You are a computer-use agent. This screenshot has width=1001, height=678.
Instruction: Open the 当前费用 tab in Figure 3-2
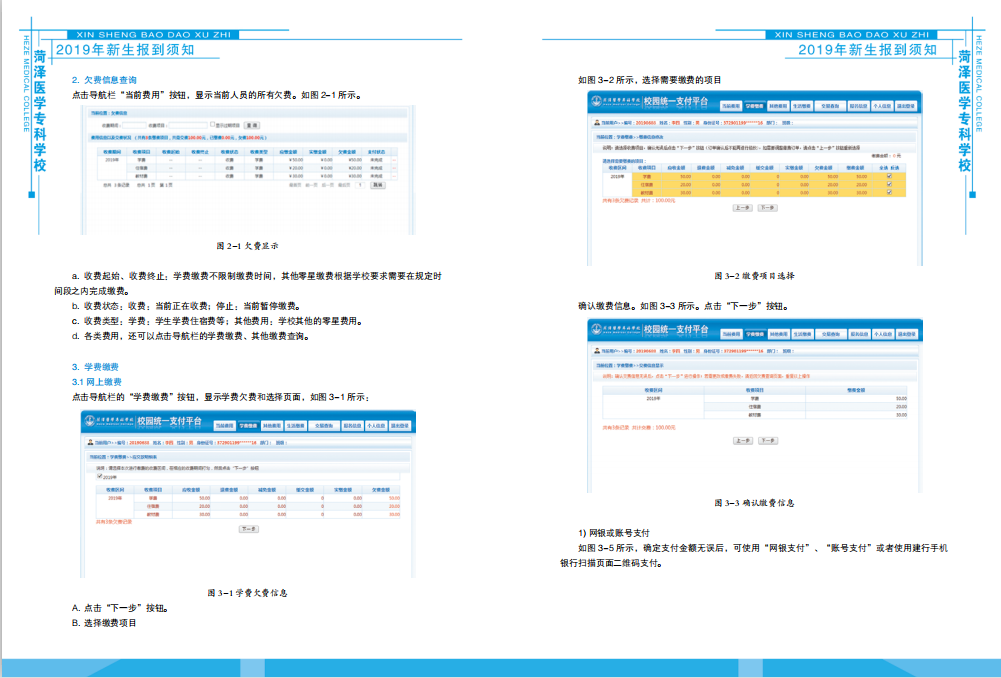click(x=731, y=106)
